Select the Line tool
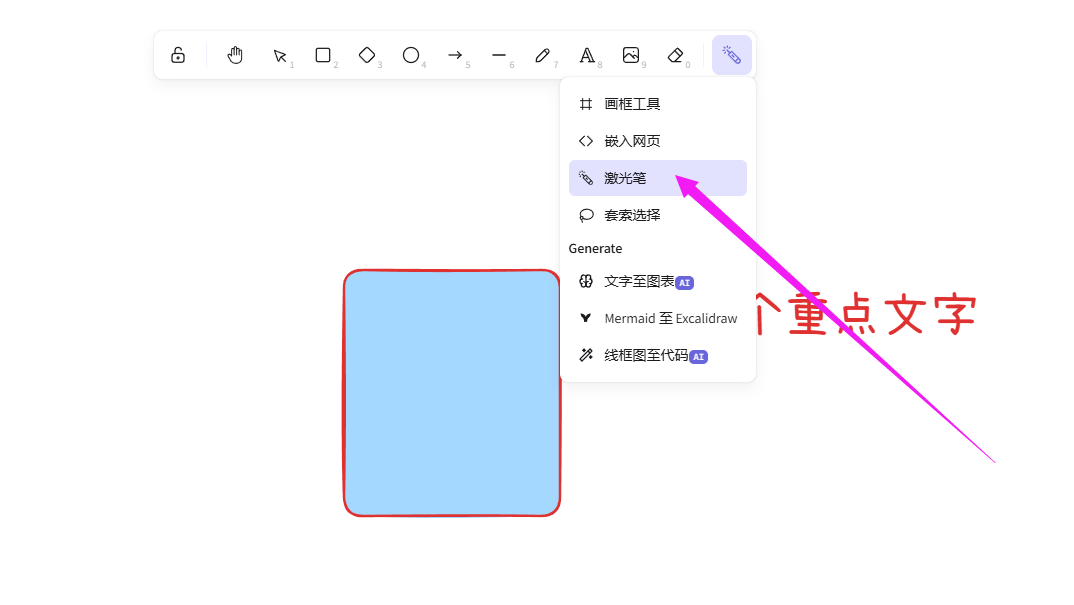 tap(499, 55)
